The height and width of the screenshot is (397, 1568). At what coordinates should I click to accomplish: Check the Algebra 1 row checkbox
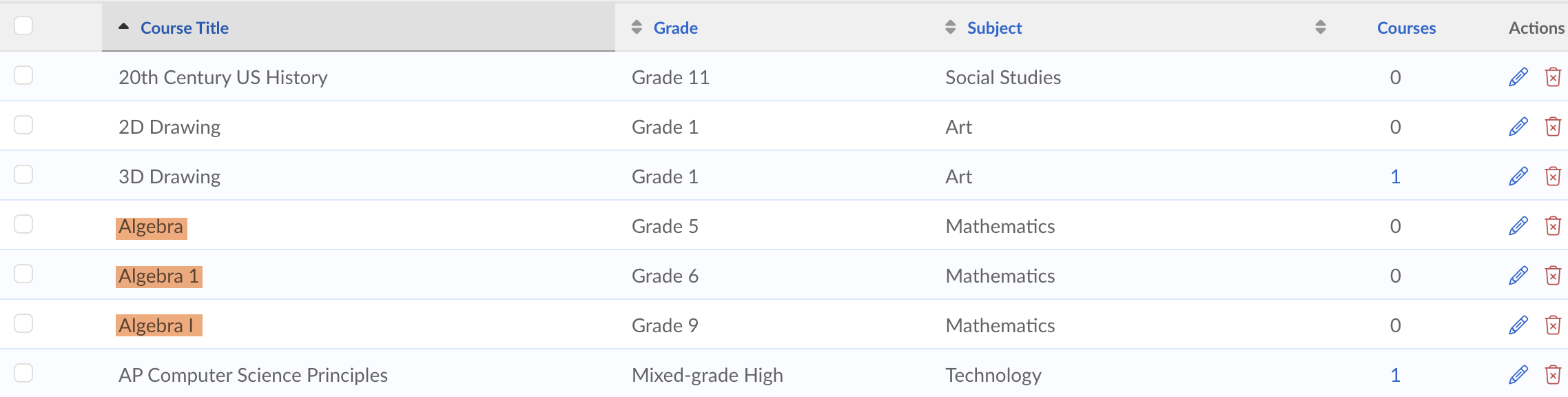23,274
